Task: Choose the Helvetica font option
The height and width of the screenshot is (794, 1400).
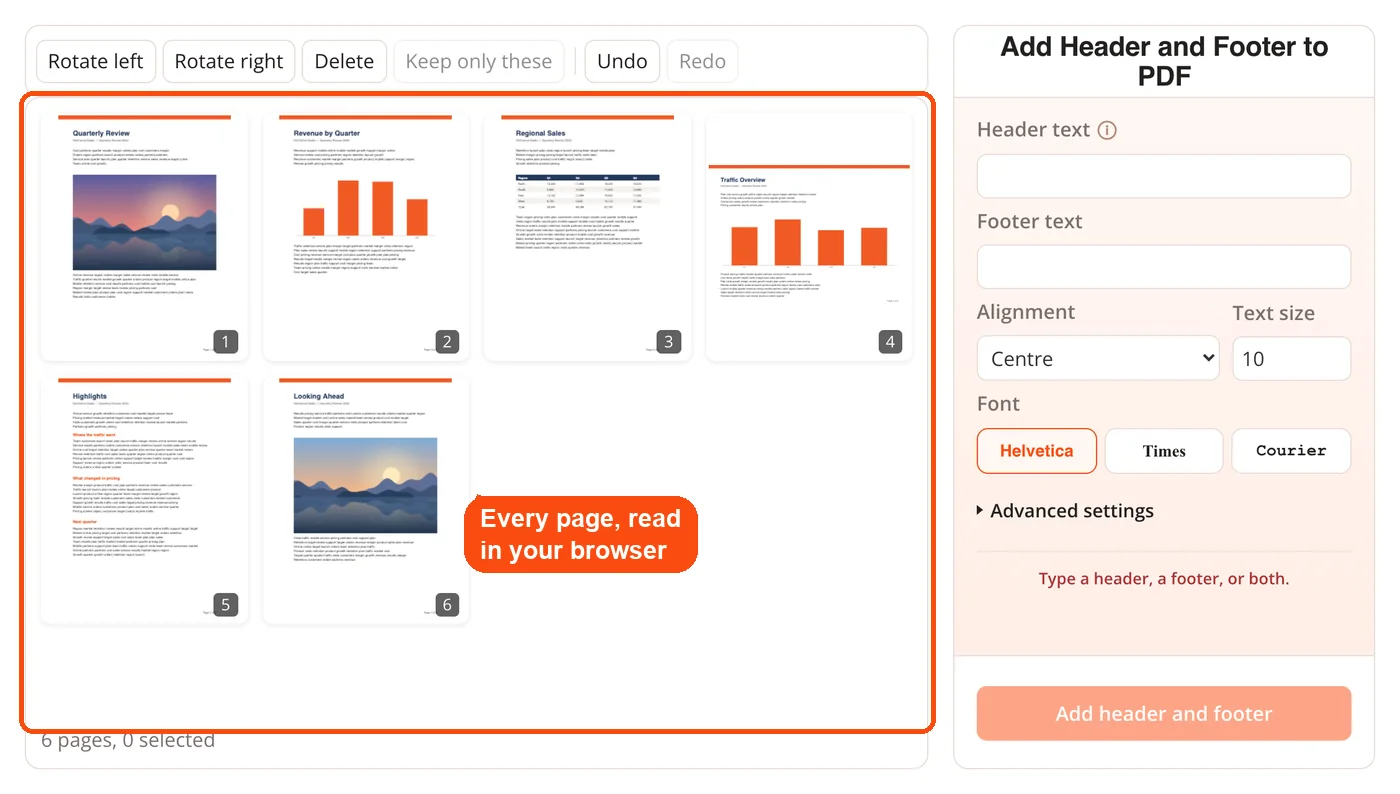Action: (x=1037, y=451)
